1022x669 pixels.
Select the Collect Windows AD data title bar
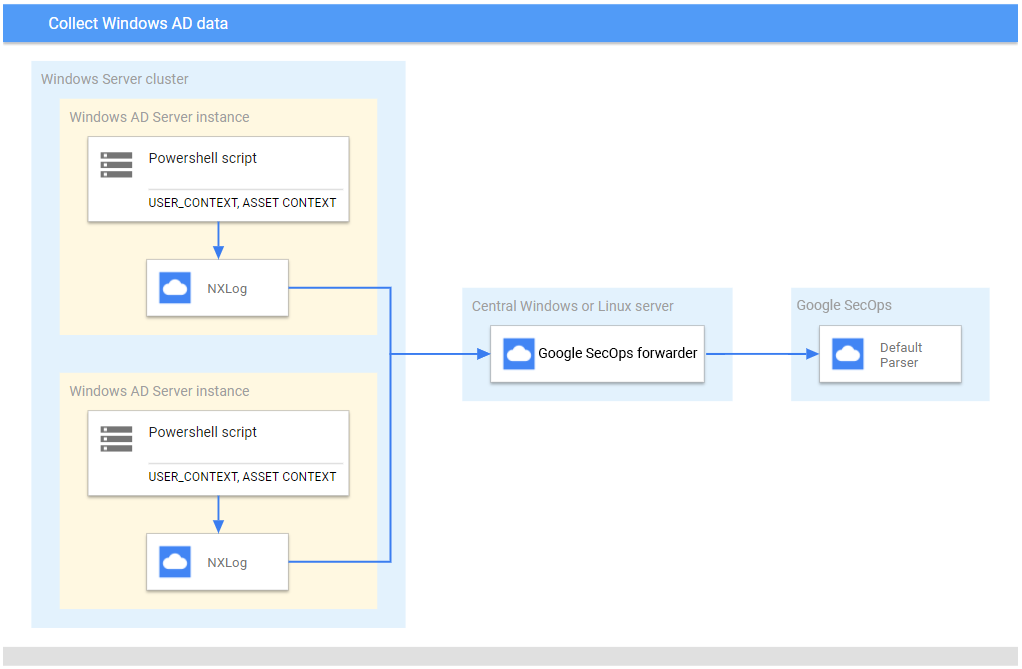[138, 23]
